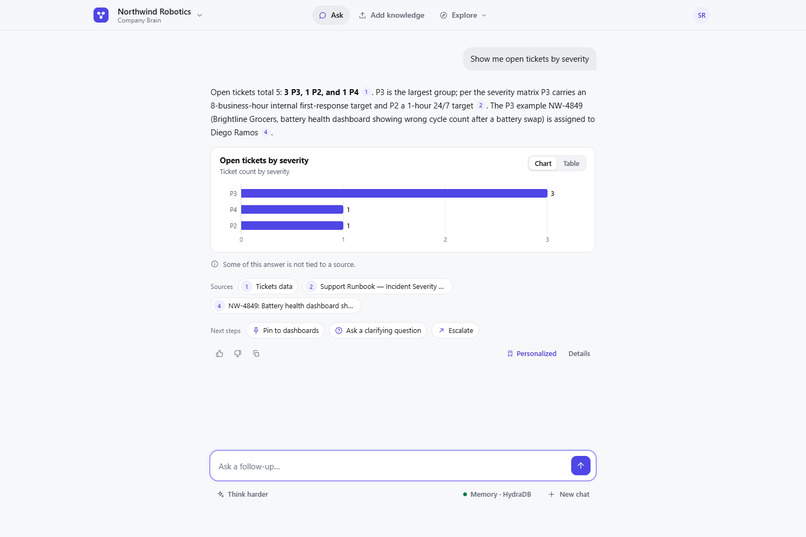Click the thumbs down feedback icon
Screen dimensions: 806x537
pyautogui.click(x=237, y=354)
